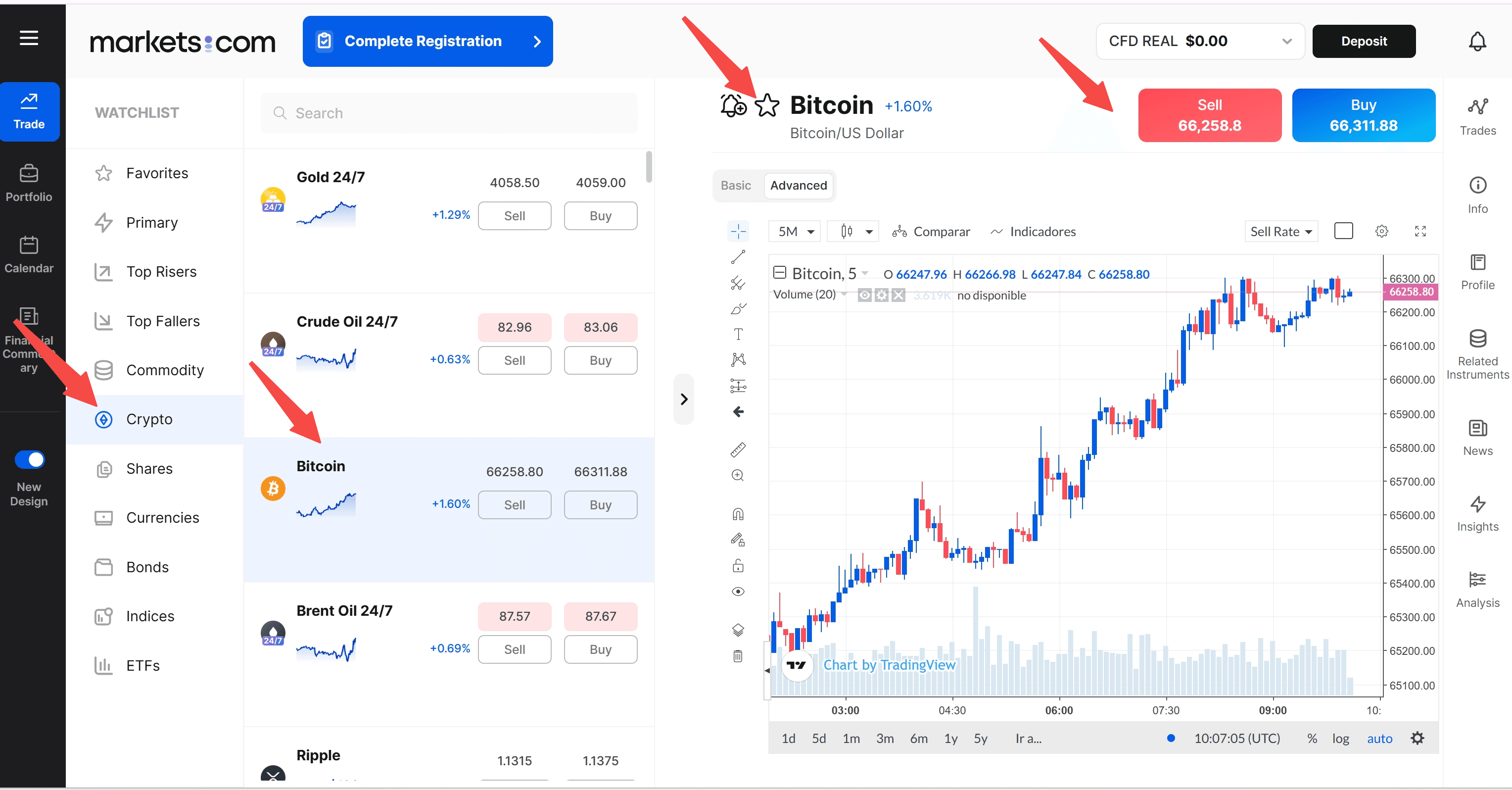Select the text annotation tool
This screenshot has width=1512, height=790.
[x=738, y=334]
